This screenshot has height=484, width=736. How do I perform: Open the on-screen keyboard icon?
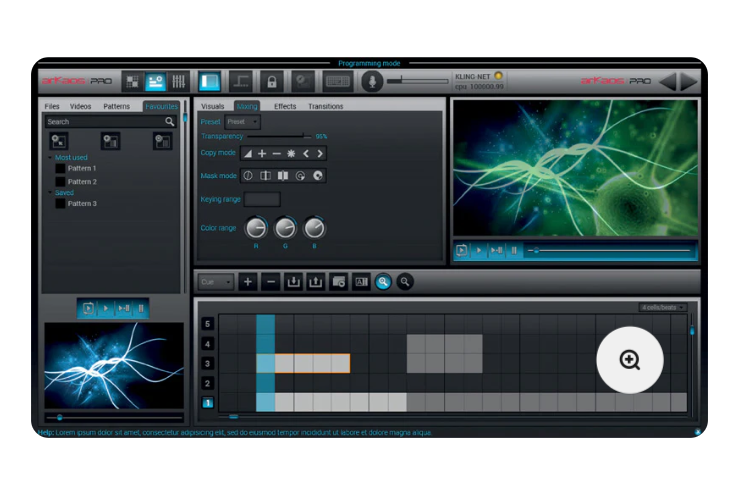338,81
